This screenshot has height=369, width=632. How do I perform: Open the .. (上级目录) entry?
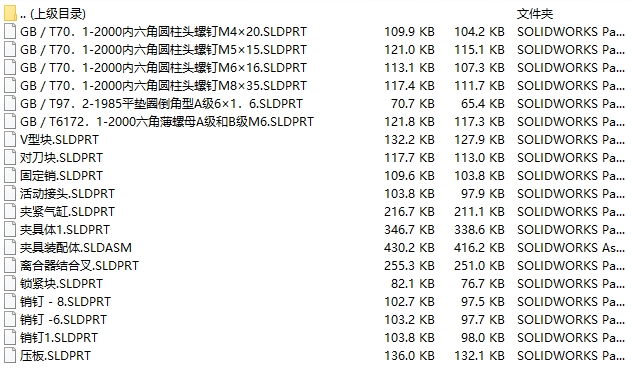pyautogui.click(x=53, y=14)
